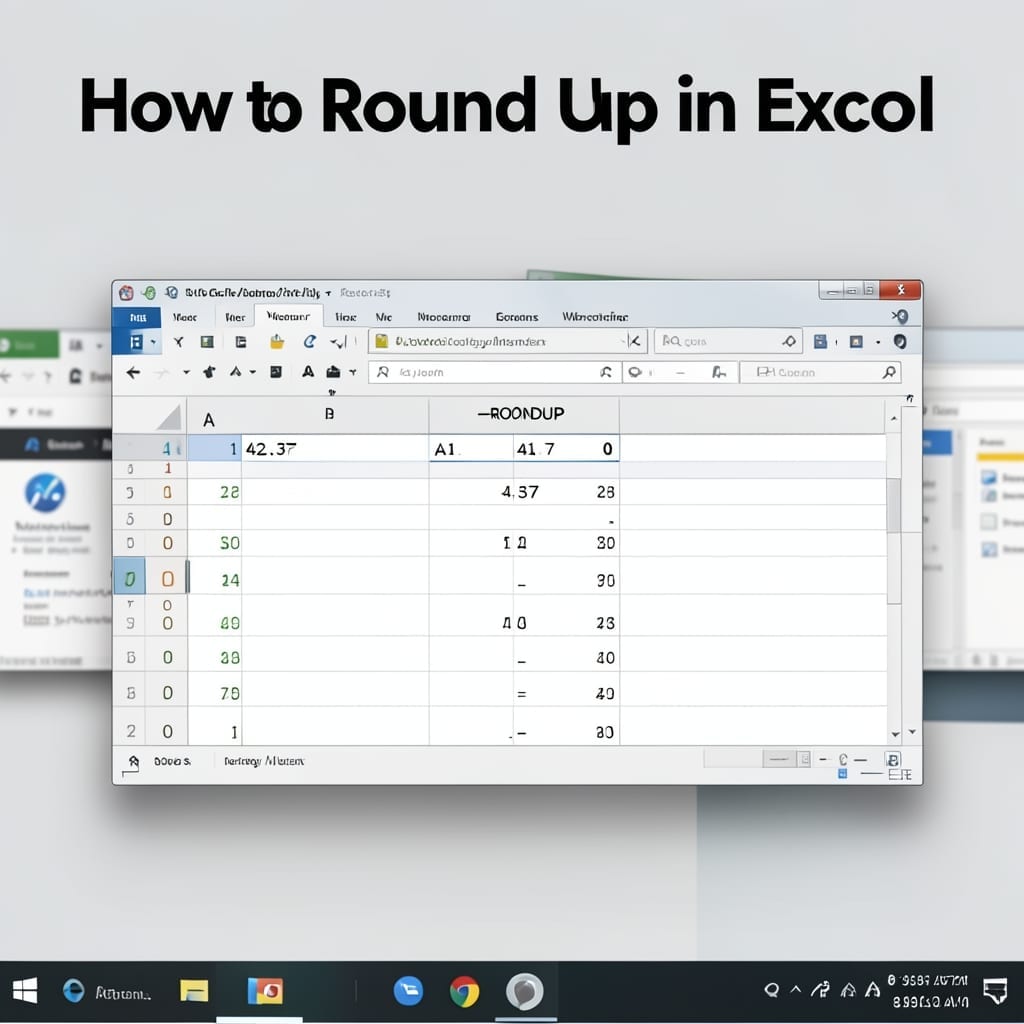
Task: Open the rightmost long-named ribbon tab
Action: coord(595,317)
